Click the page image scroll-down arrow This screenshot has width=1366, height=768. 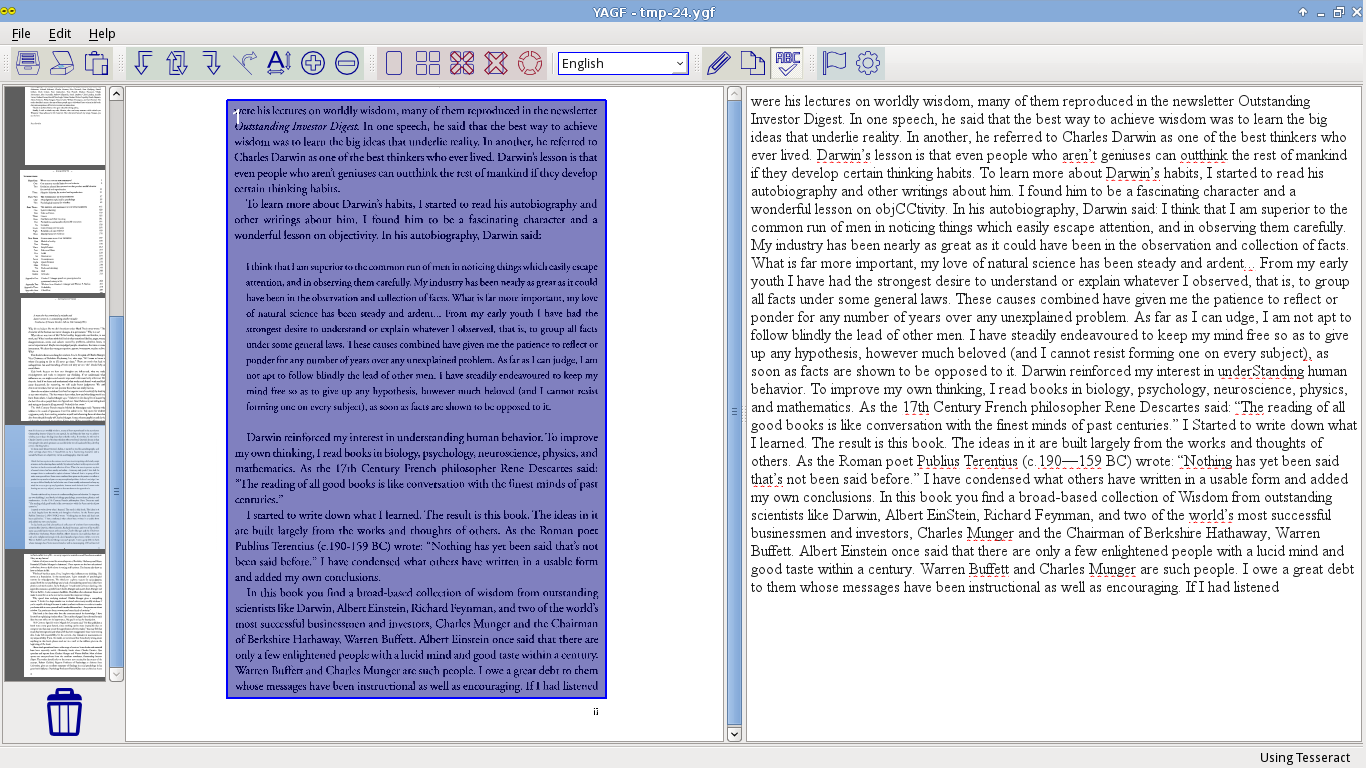coord(734,734)
